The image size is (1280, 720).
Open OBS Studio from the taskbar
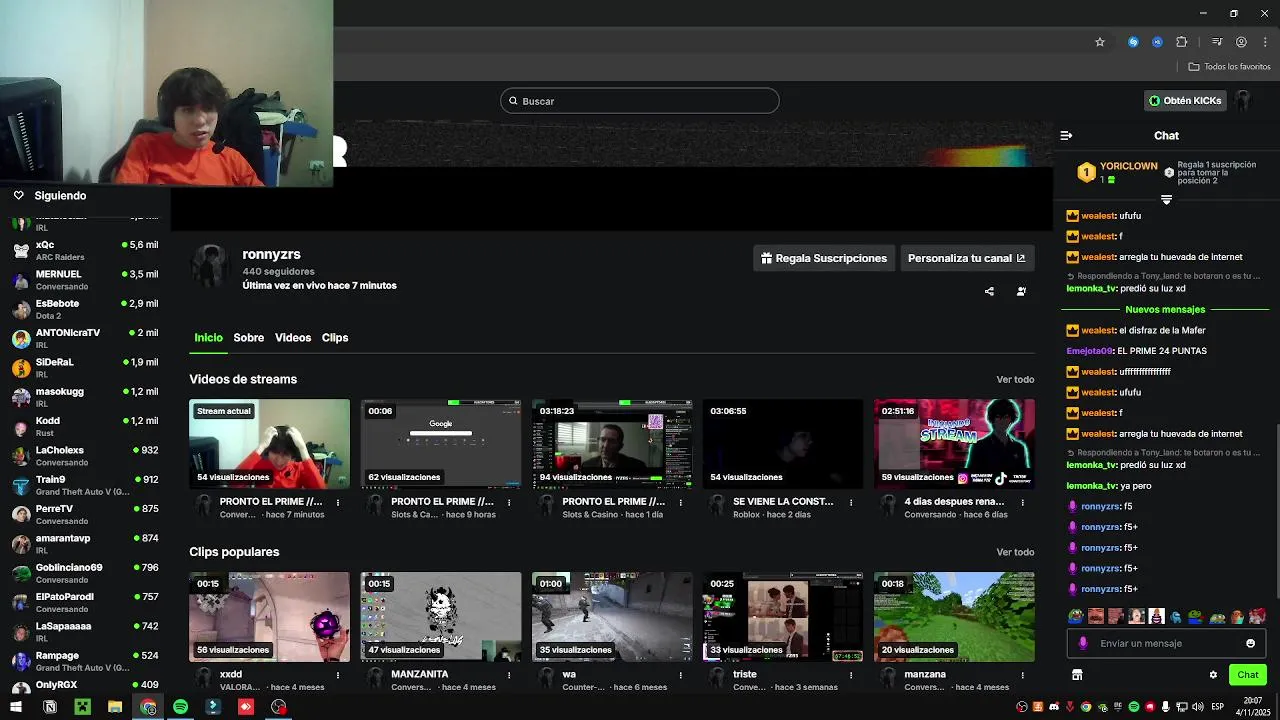coord(278,707)
